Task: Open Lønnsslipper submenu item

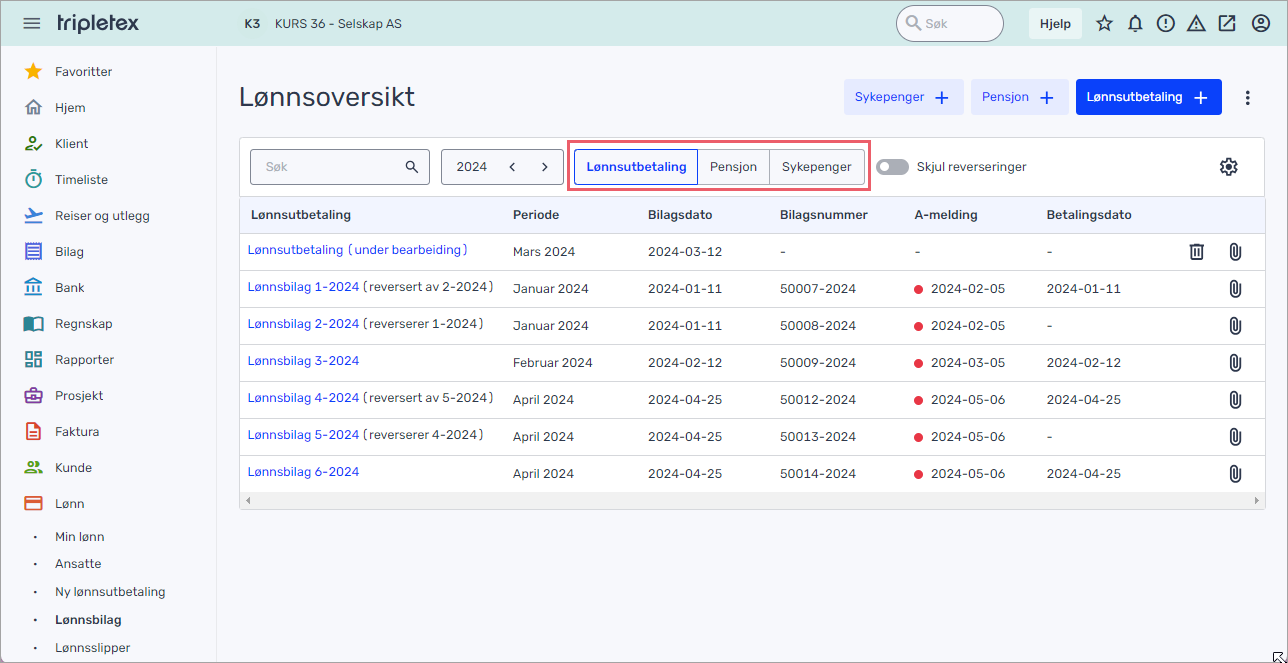Action: pyautogui.click(x=92, y=648)
